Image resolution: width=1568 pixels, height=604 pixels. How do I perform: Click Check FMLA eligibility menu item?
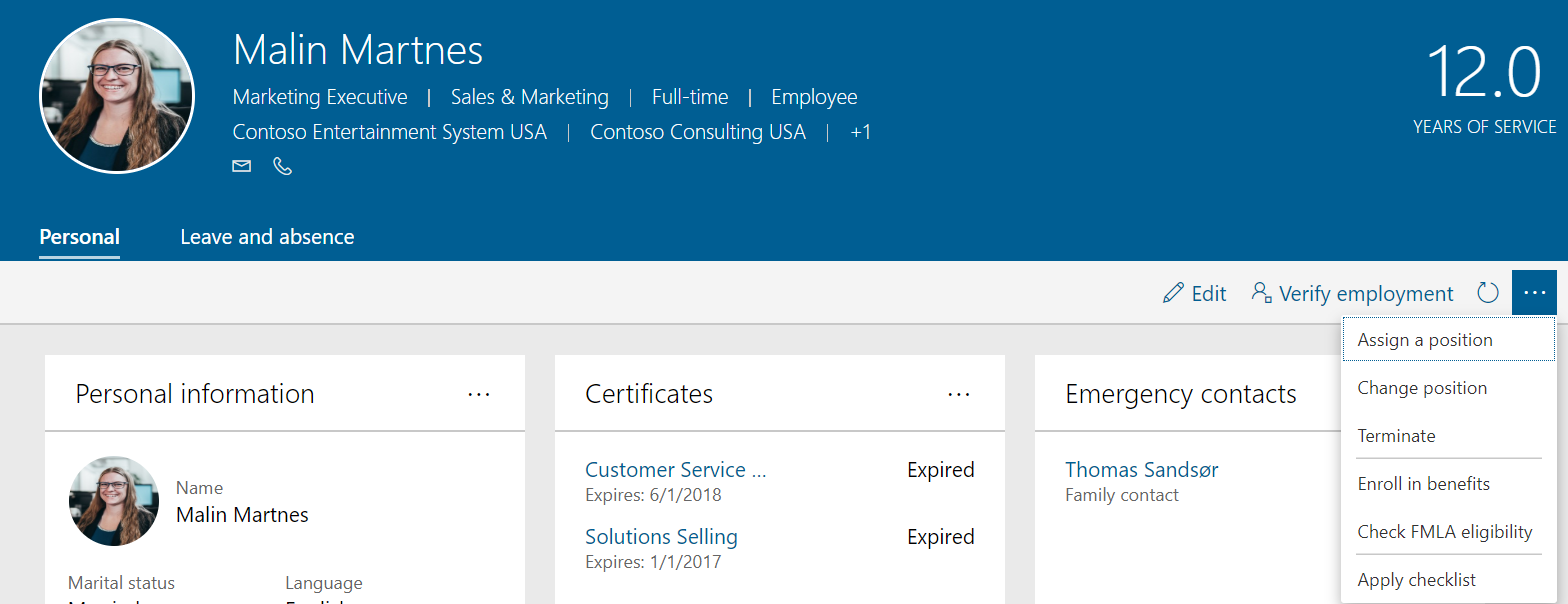click(x=1444, y=532)
